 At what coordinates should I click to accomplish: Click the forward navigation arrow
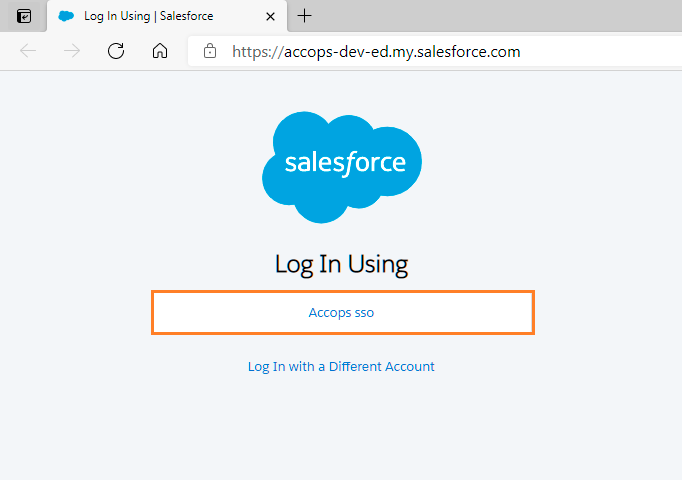click(72, 51)
